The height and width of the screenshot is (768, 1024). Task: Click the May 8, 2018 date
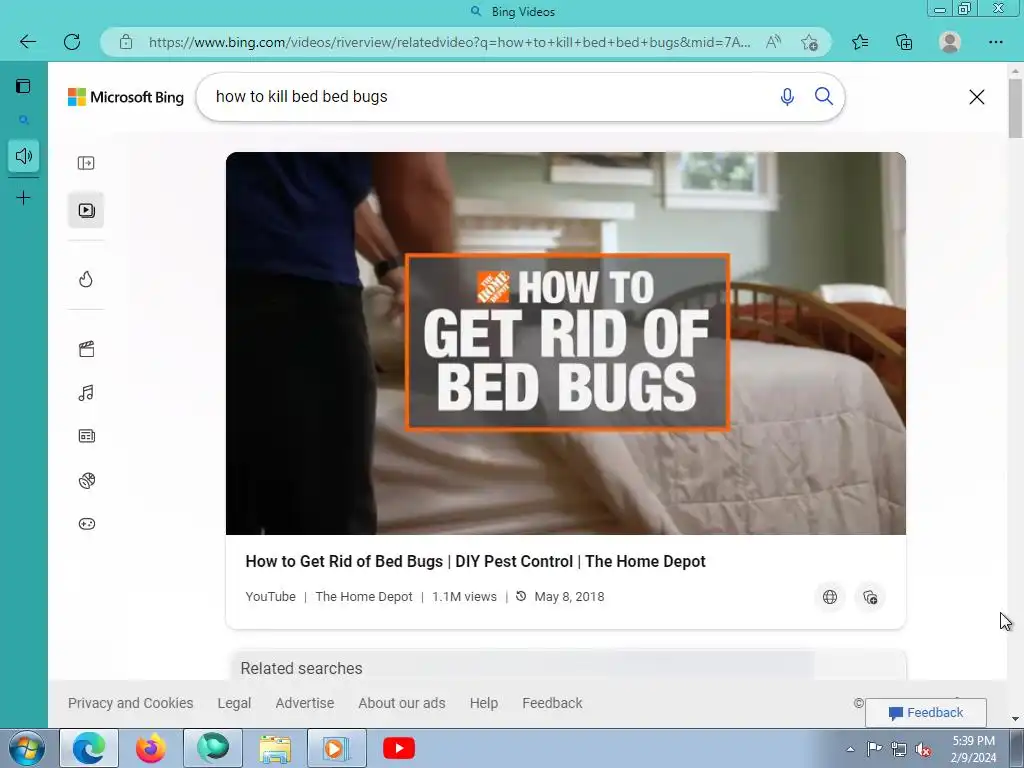click(x=569, y=597)
